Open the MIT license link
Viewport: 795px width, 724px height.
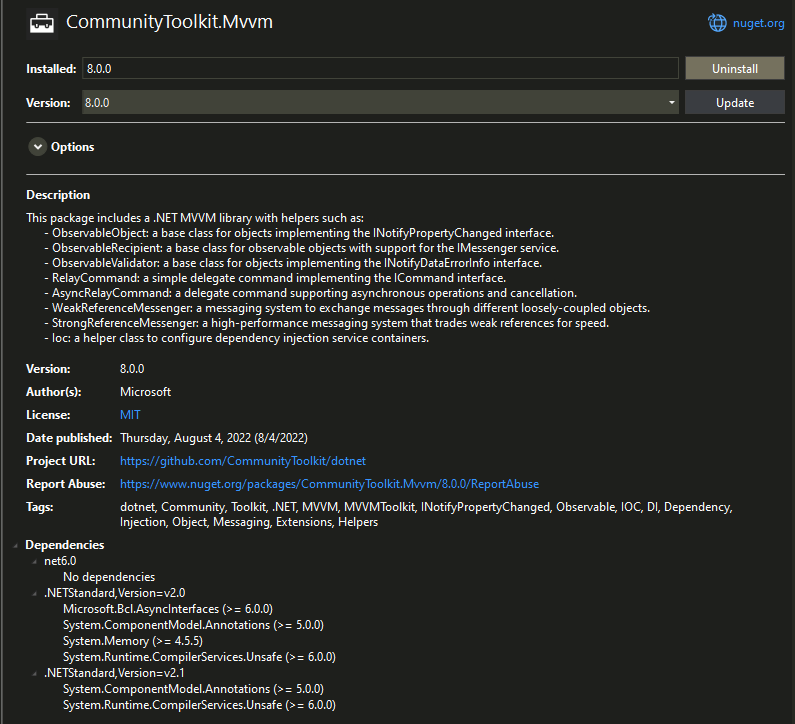pyautogui.click(x=130, y=415)
